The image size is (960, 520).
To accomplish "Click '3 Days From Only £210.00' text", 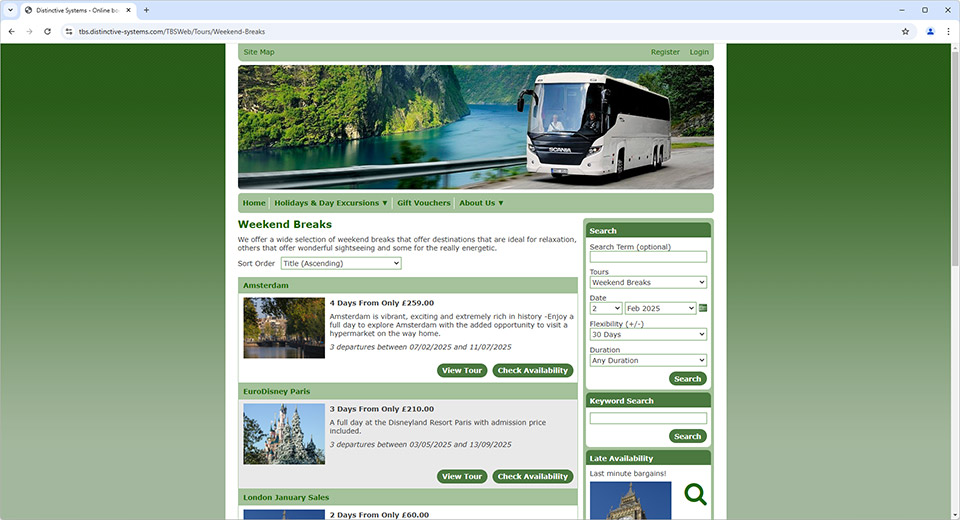I will click(x=381, y=409).
